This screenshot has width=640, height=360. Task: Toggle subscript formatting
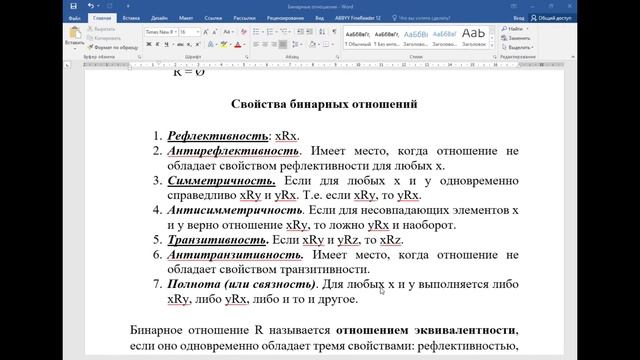tap(189, 44)
